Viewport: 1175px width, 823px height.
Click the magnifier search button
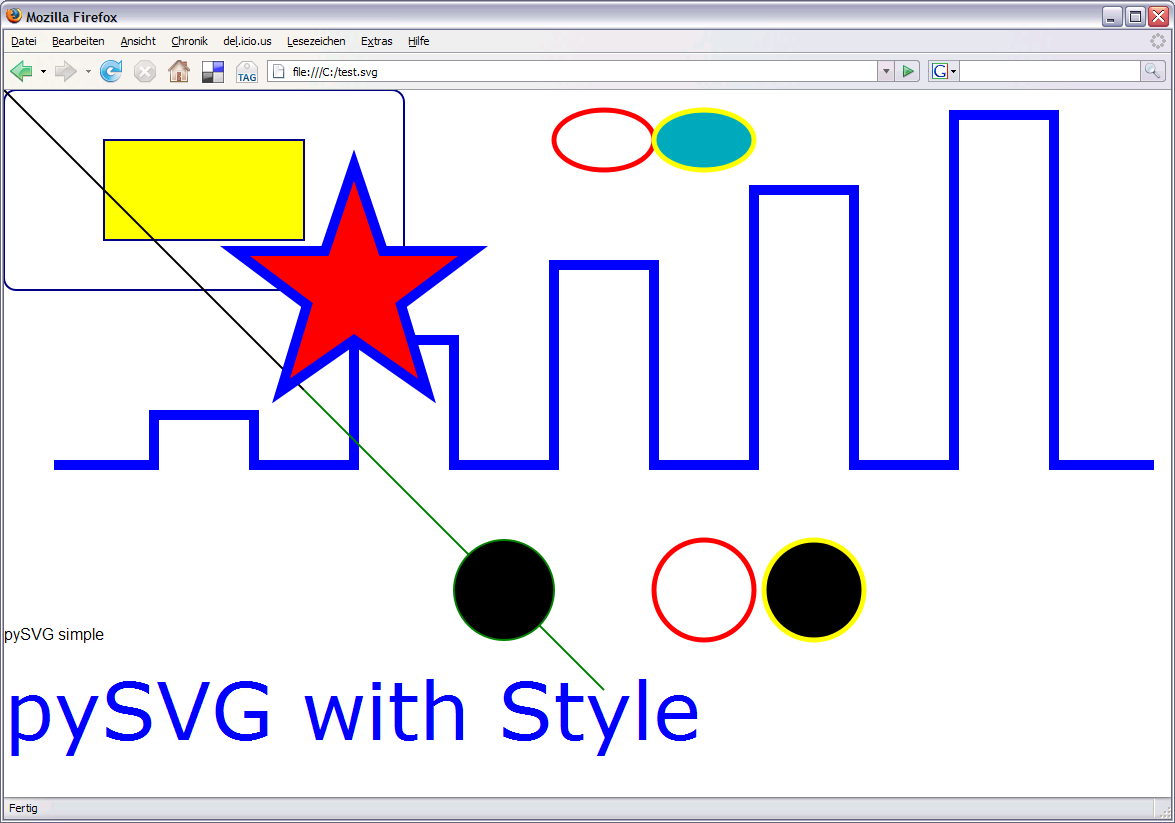[x=1153, y=71]
